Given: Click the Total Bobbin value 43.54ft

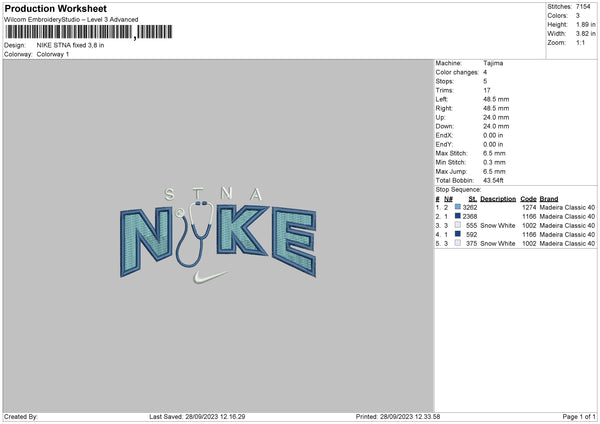Looking at the screenshot, I should point(493,180).
